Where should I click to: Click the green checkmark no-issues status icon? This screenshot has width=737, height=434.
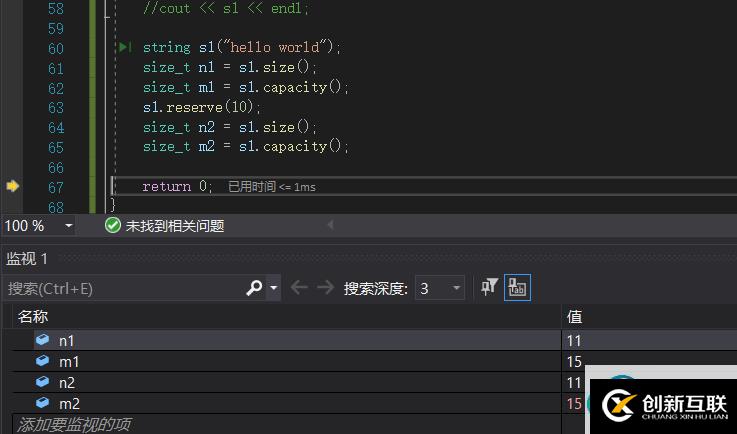(x=113, y=226)
